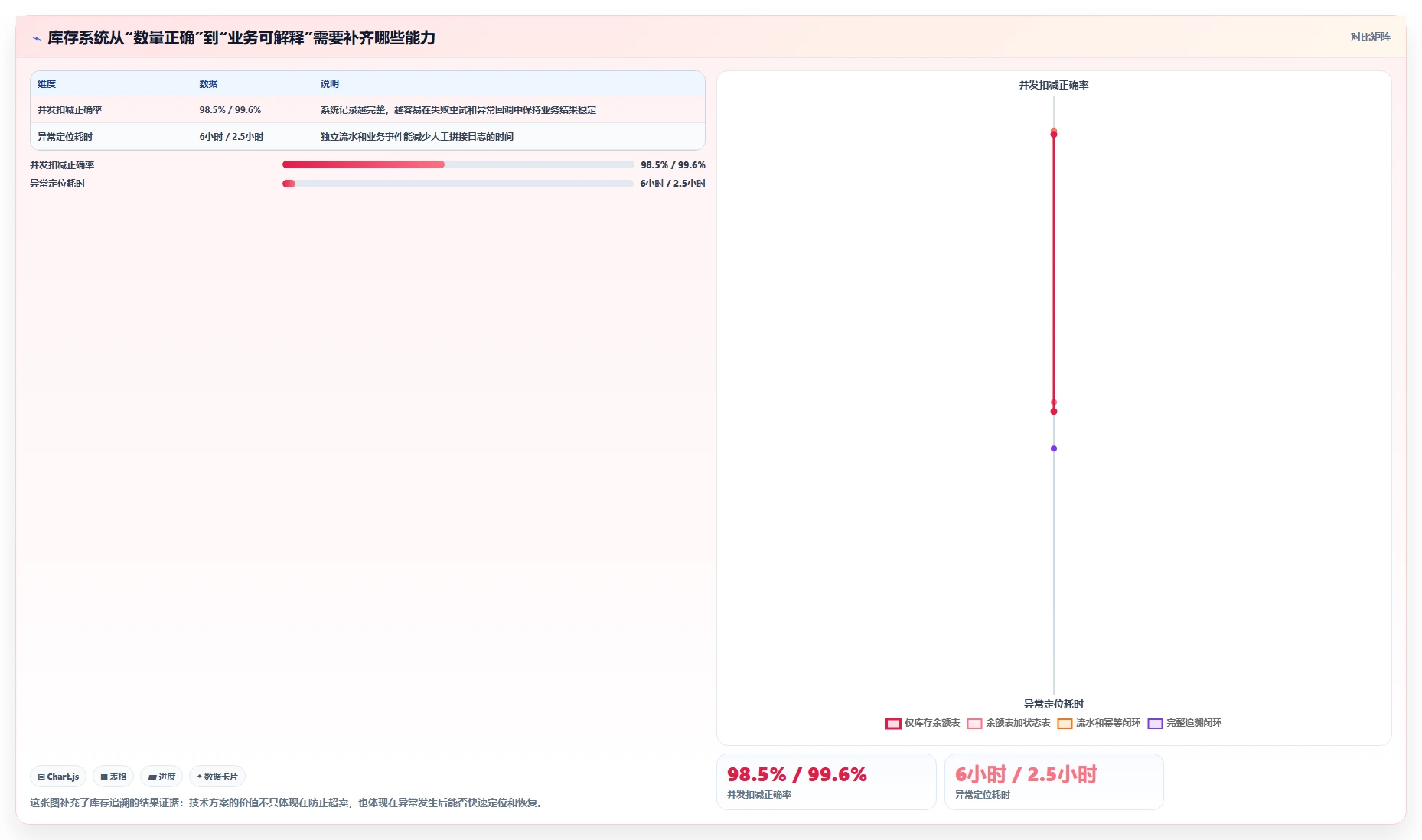Click the Chart.js tag chip
Image resolution: width=1422 pixels, height=840 pixels.
[x=58, y=777]
